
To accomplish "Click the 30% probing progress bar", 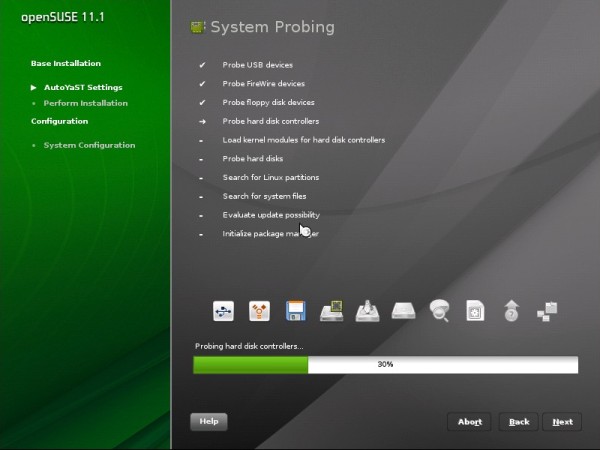I will tap(386, 365).
